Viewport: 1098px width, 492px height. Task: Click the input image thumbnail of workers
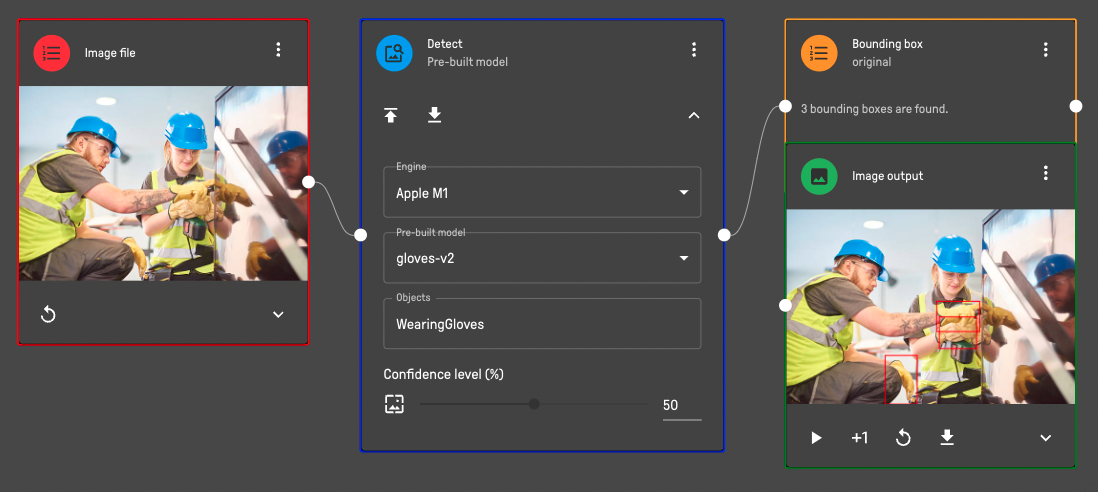(x=163, y=183)
